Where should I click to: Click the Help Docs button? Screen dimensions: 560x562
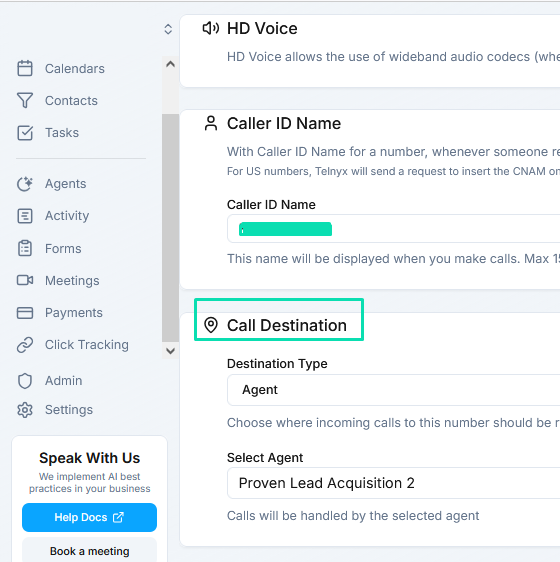pyautogui.click(x=89, y=517)
